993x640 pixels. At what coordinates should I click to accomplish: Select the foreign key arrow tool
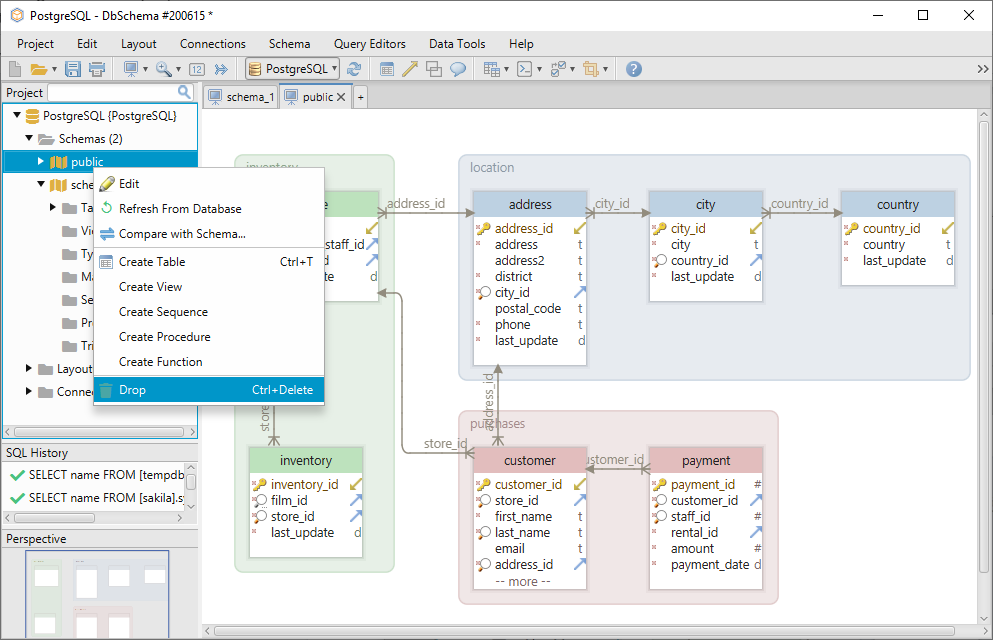pos(411,69)
